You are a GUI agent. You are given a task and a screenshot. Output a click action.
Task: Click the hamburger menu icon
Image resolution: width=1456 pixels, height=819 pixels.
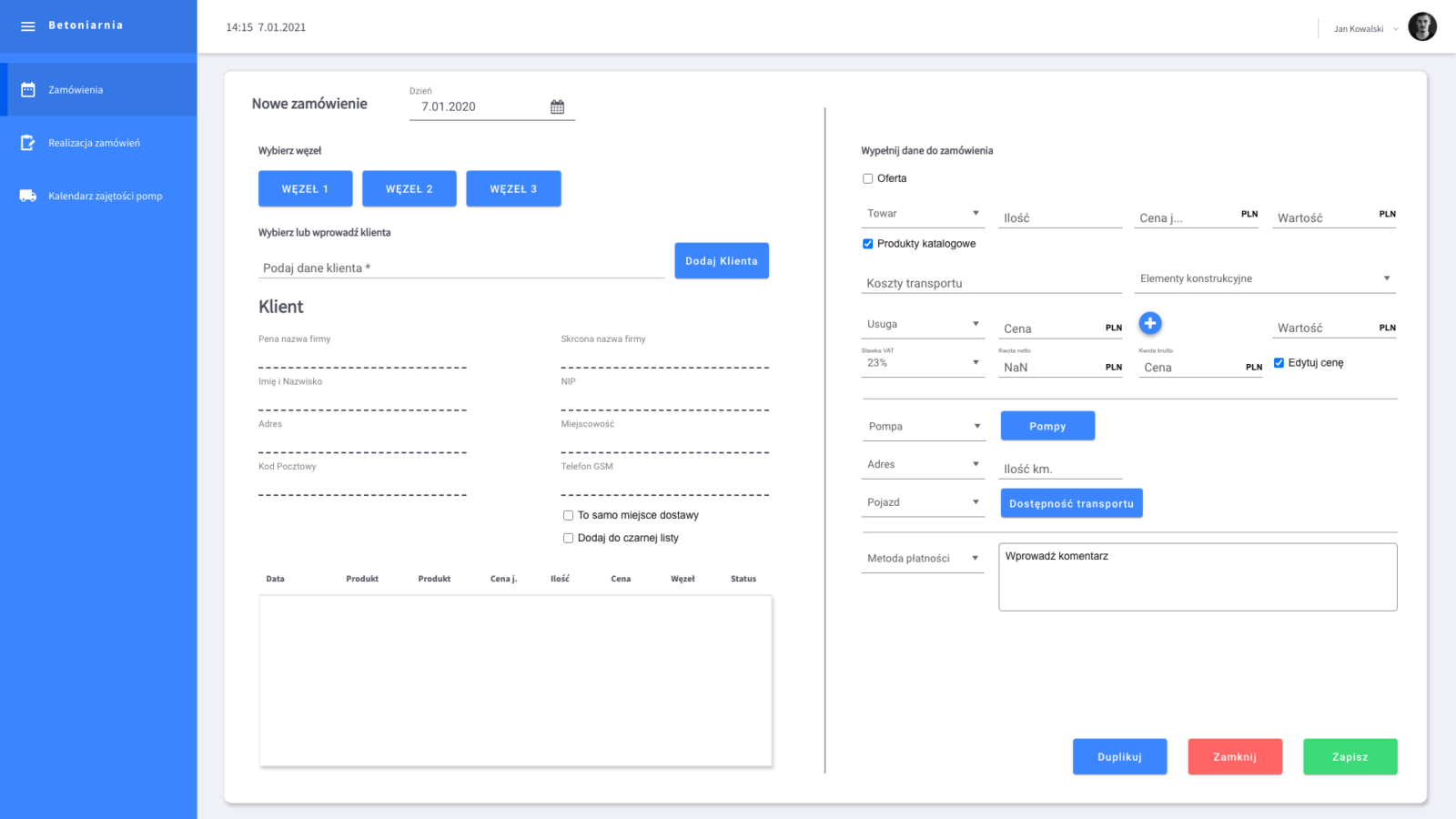coord(28,26)
